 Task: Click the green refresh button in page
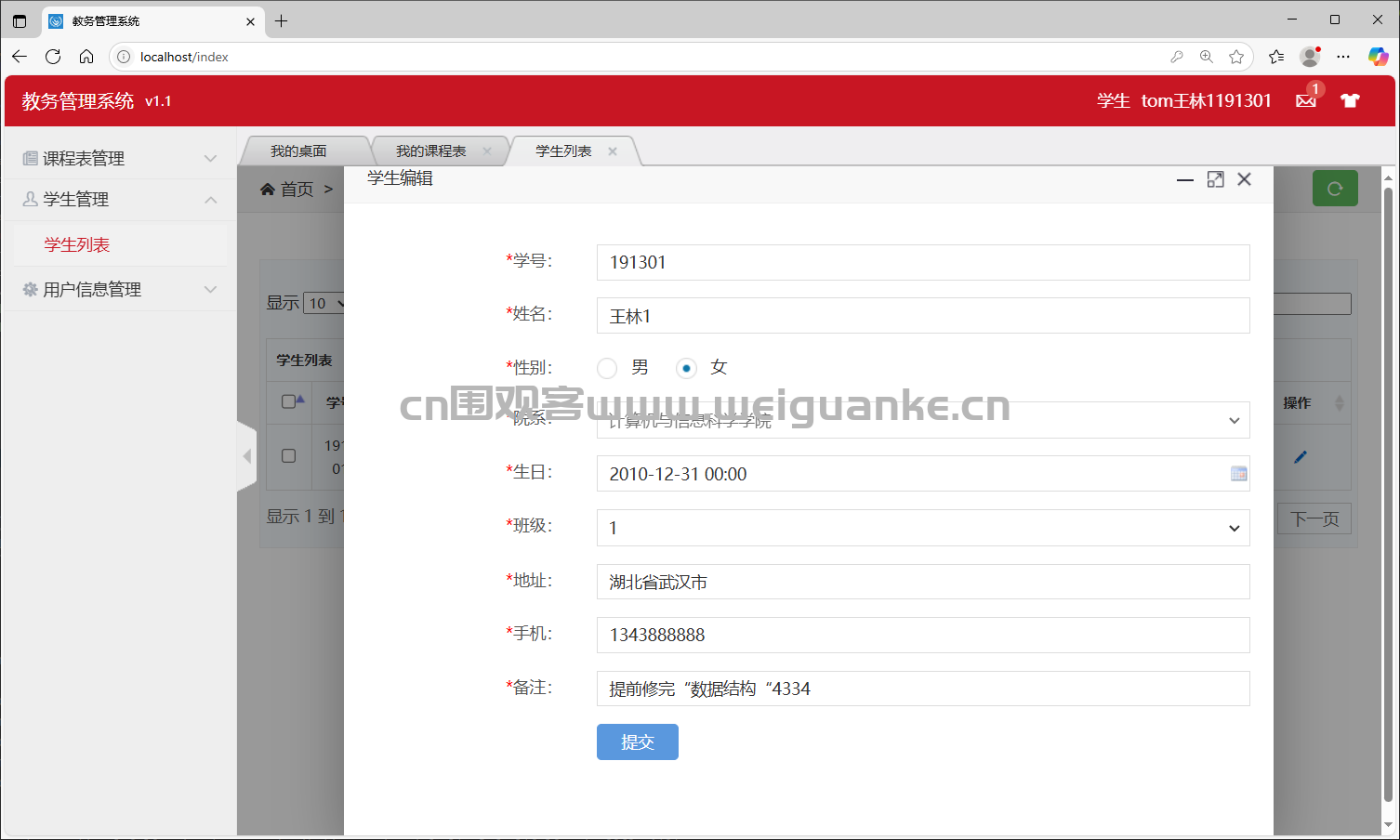1335,189
